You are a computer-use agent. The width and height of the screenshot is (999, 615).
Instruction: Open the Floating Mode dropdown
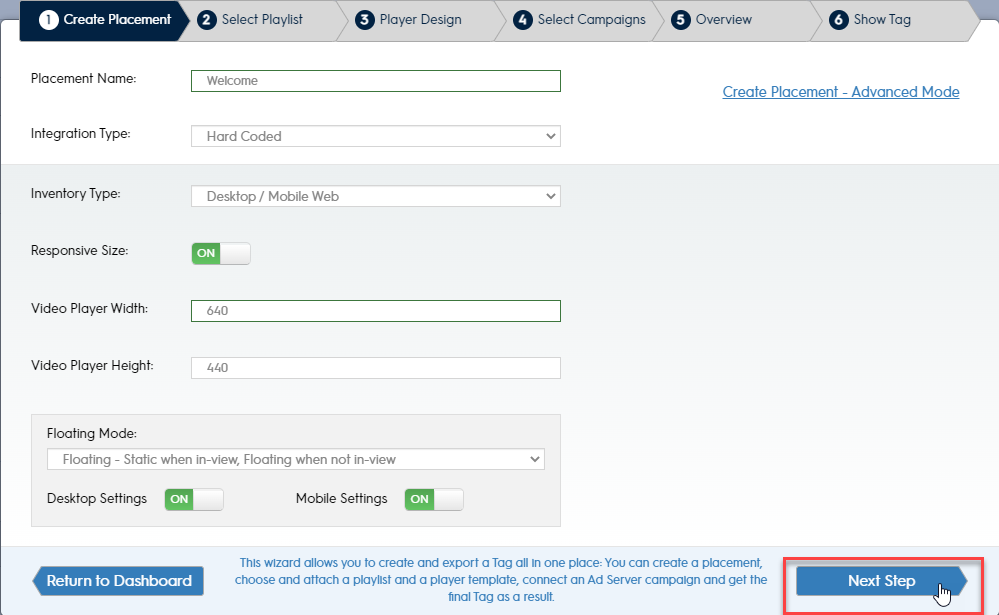pos(296,459)
